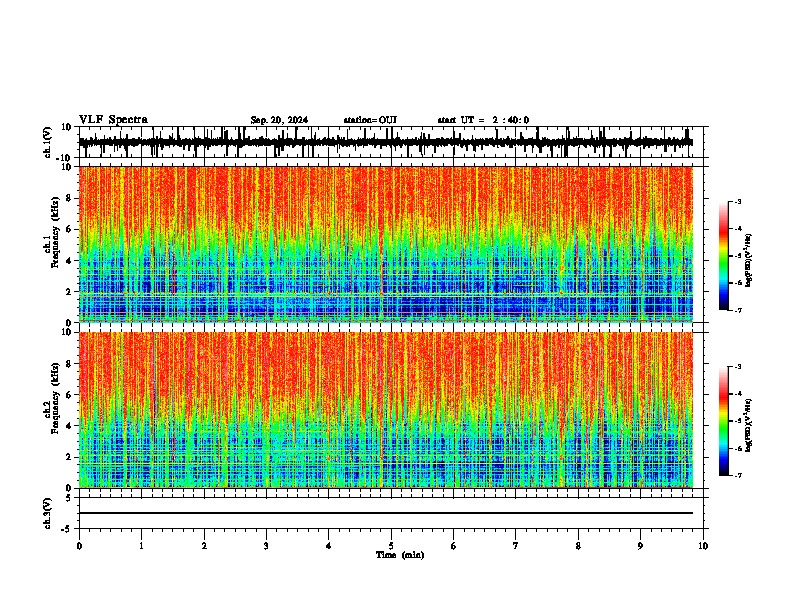Screen dimensions: 792x612
Task: Click the ch.2 spectrogram color scale bar
Action: (x=724, y=421)
